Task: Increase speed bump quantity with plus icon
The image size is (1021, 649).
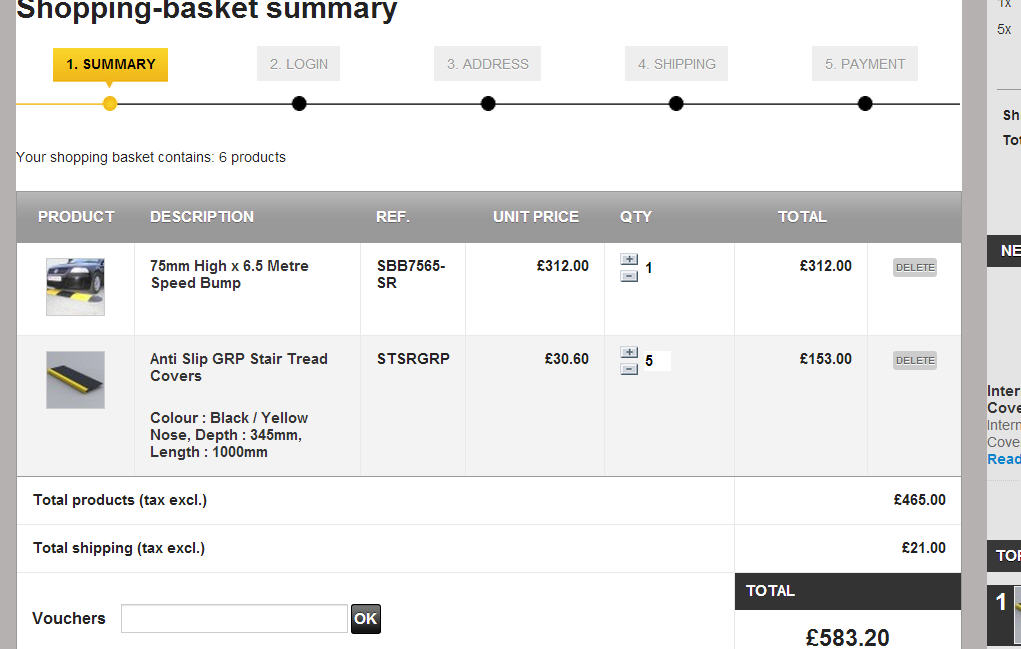Action: click(x=629, y=259)
